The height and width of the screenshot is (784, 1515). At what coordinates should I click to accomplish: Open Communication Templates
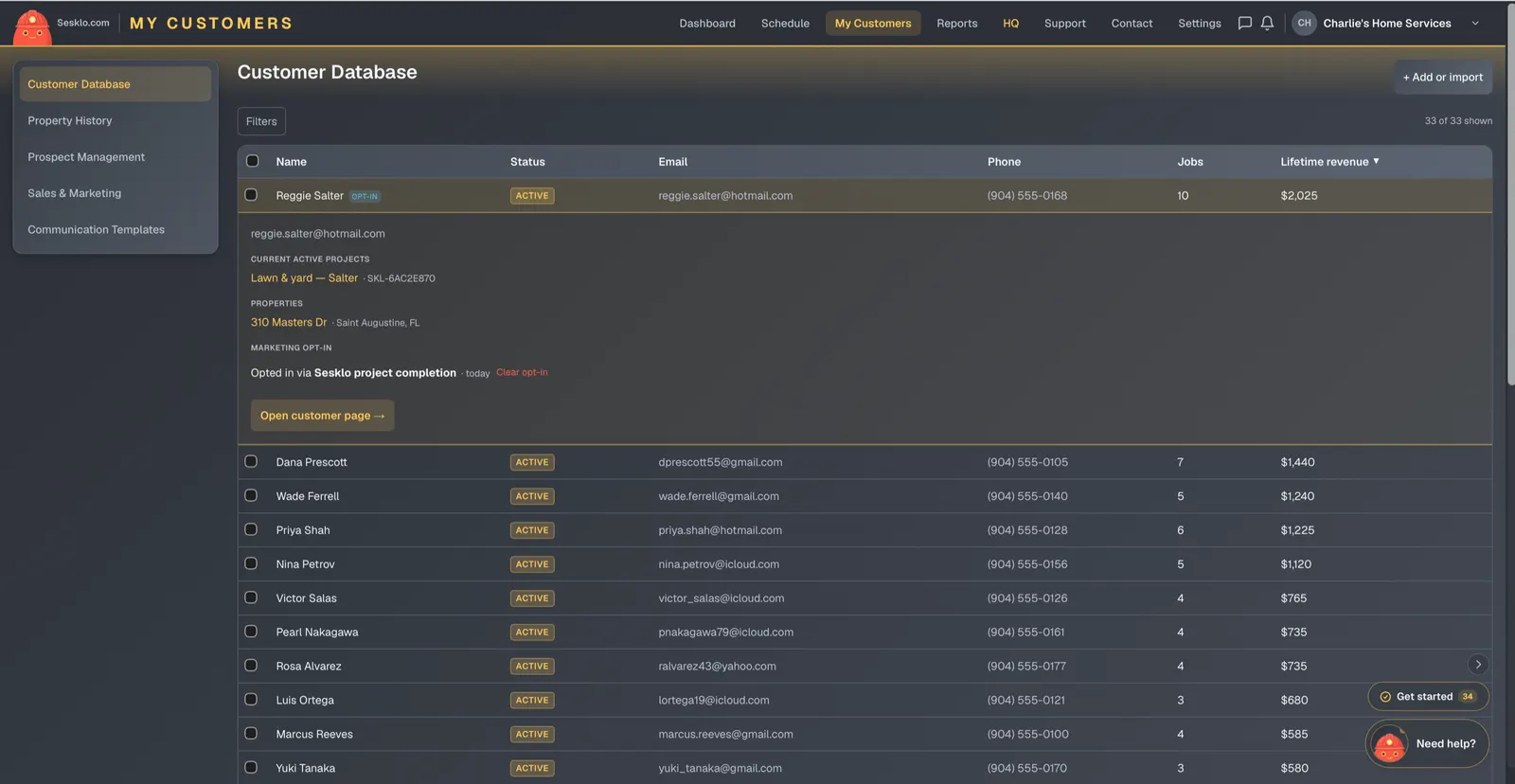116,230
